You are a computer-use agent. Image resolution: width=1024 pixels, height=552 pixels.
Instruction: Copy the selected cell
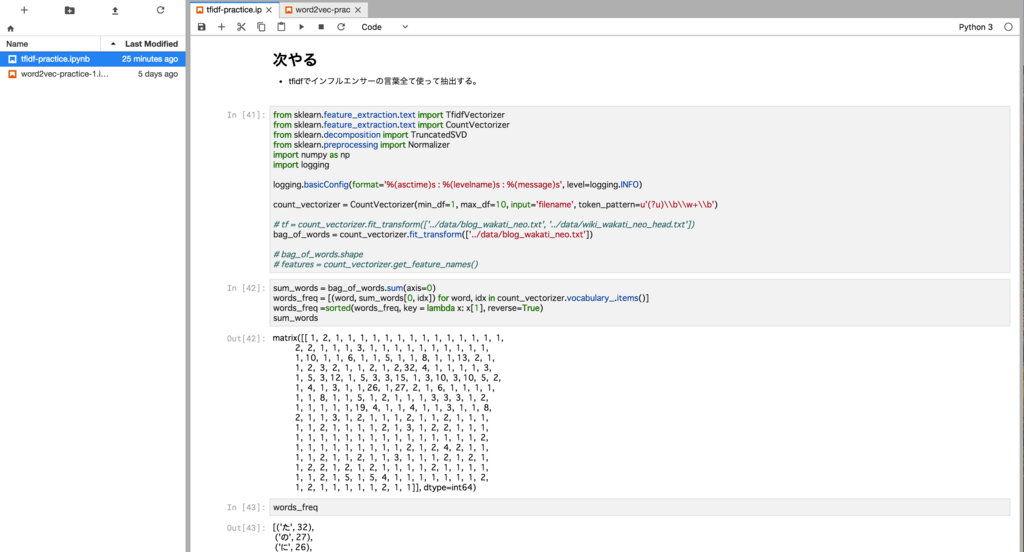[x=261, y=27]
